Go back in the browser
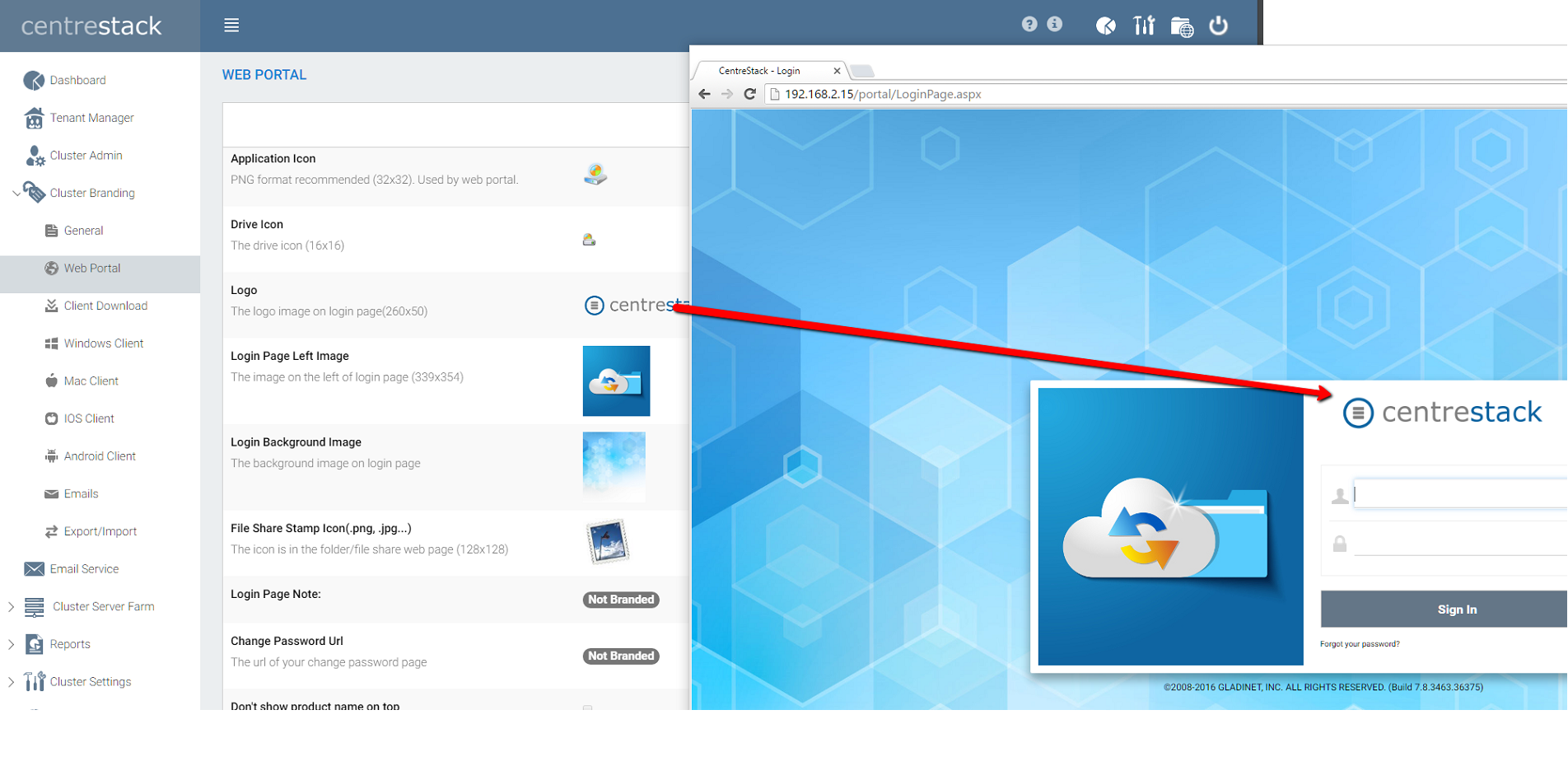The width and height of the screenshot is (1568, 766). (704, 94)
